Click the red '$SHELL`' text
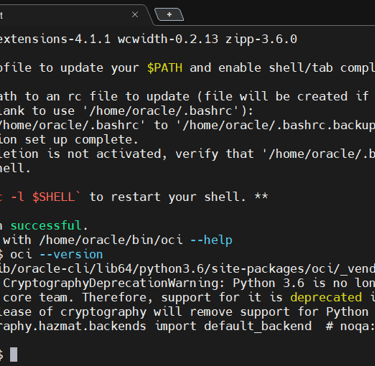This screenshot has height=366, width=375. [56, 197]
